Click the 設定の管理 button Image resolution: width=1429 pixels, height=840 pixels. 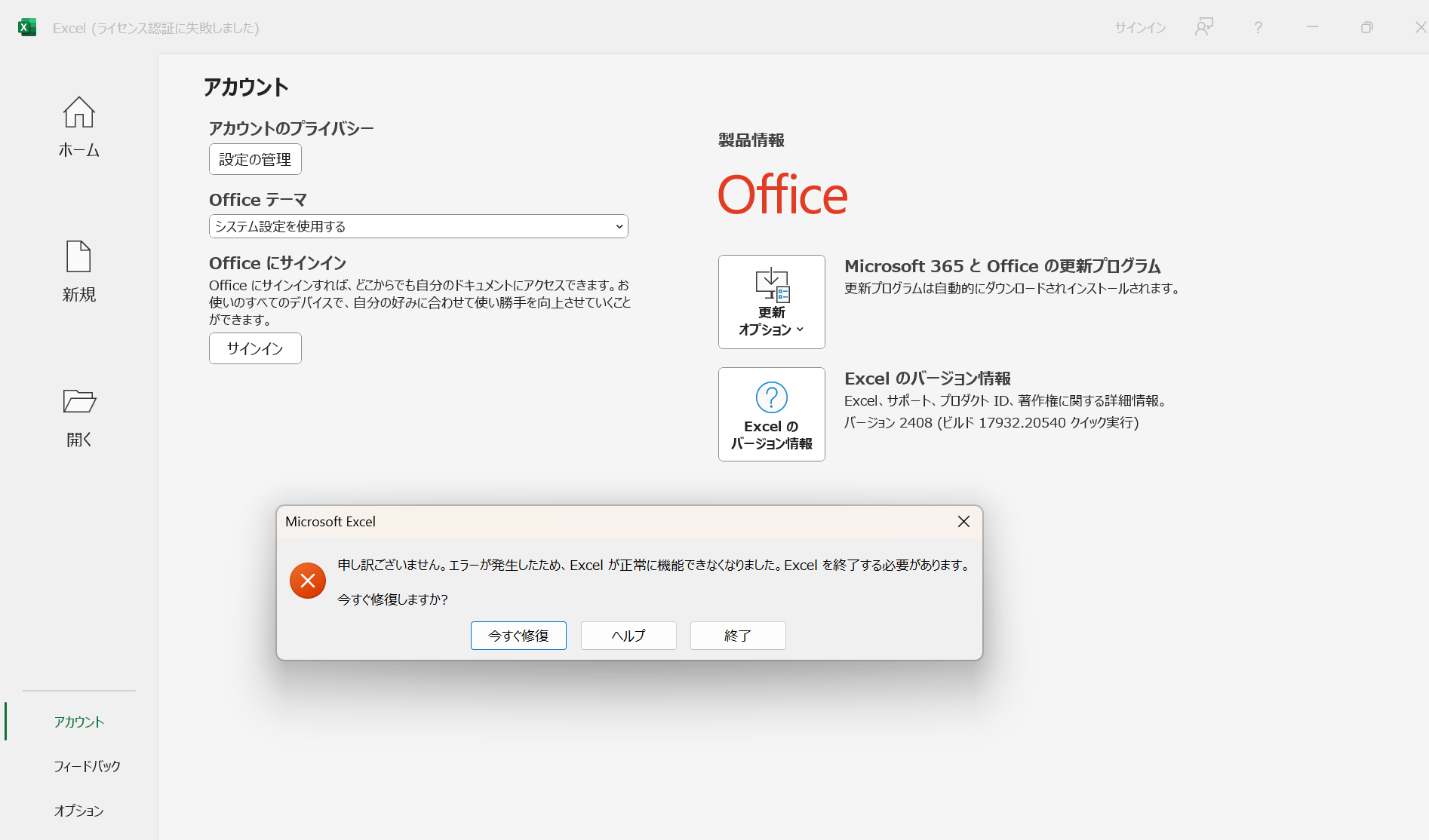254,158
